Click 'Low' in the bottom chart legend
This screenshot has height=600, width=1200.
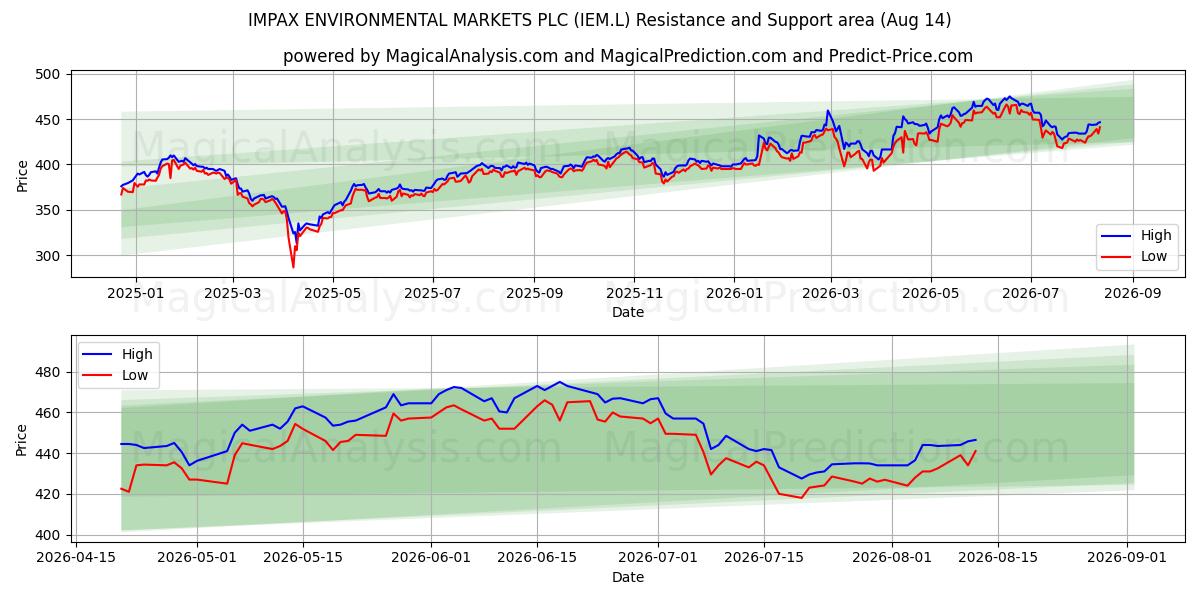click(135, 375)
